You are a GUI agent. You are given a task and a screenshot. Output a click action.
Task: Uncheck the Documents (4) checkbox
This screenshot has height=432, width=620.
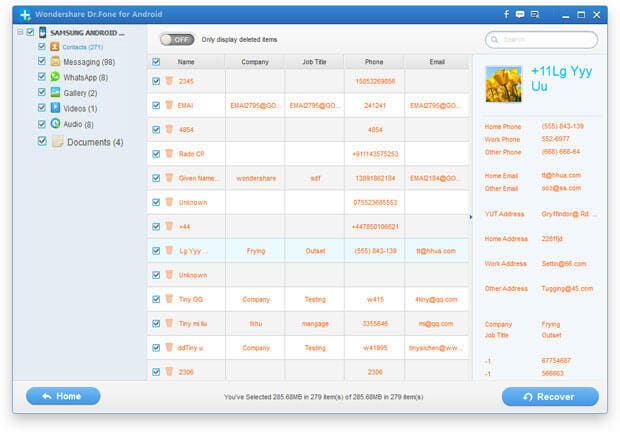tap(42, 141)
